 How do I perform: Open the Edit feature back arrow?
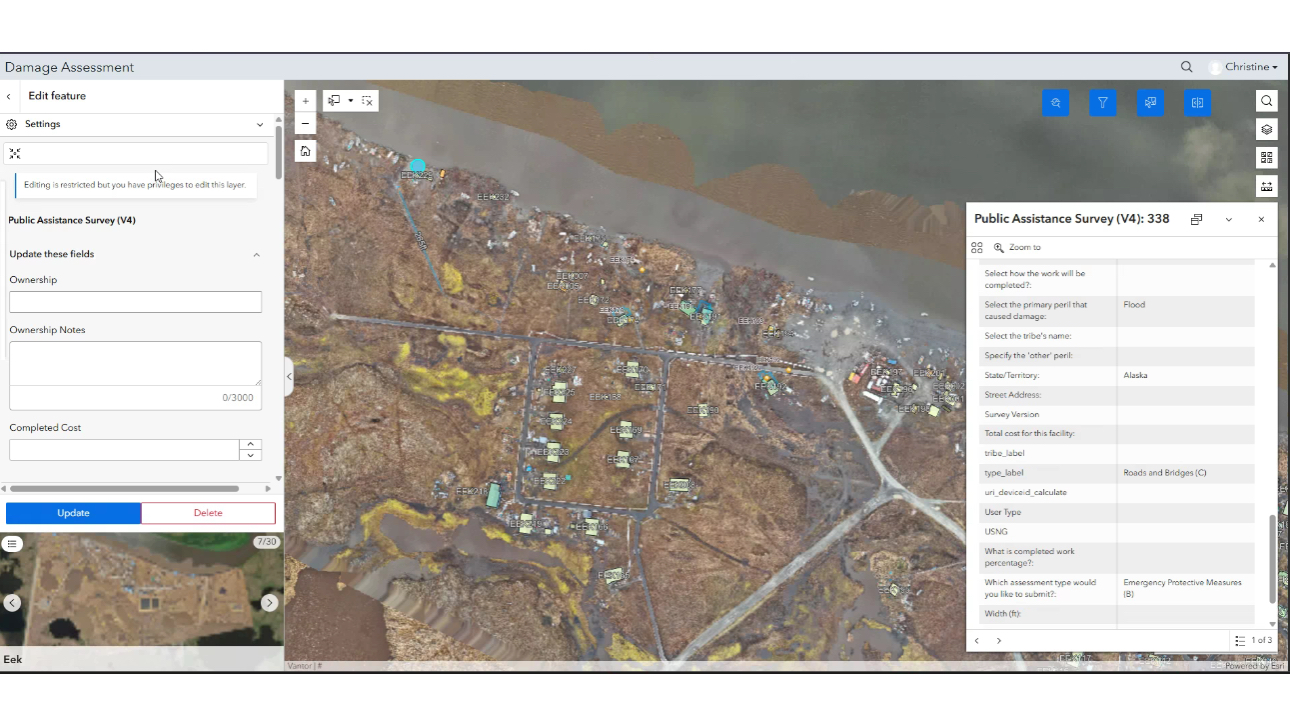tap(9, 95)
